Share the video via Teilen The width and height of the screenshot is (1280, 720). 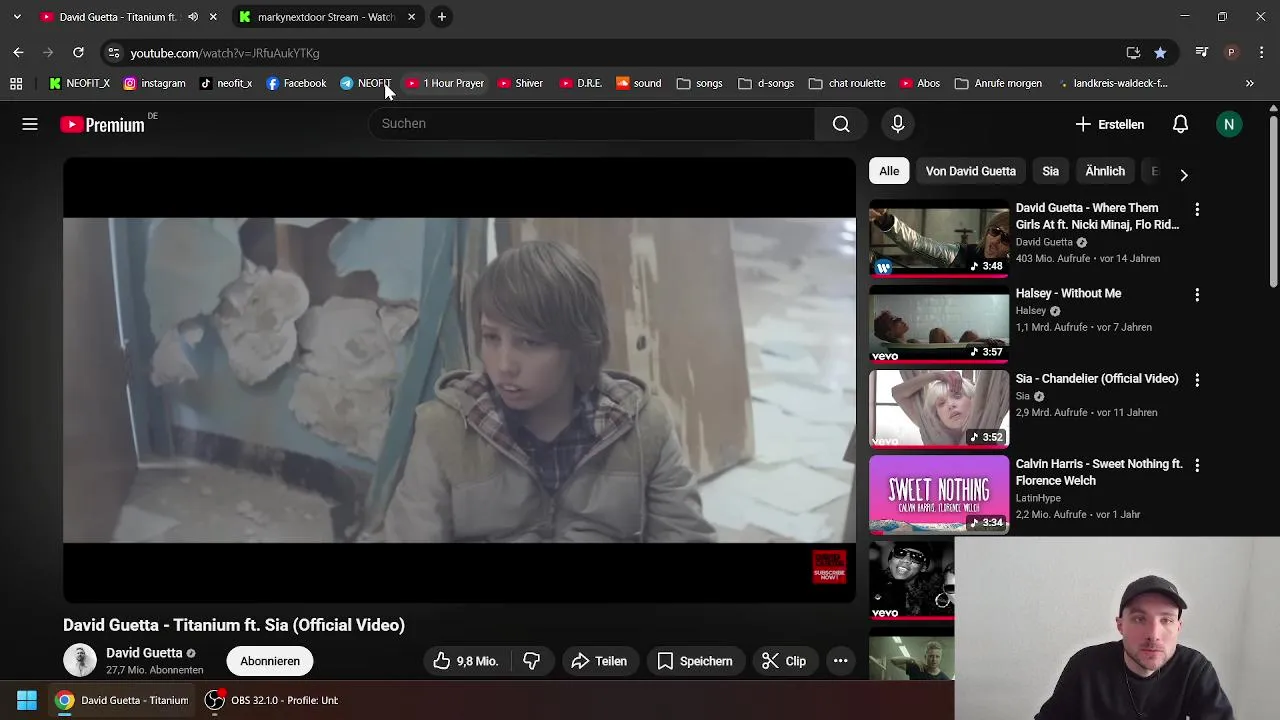coord(599,661)
